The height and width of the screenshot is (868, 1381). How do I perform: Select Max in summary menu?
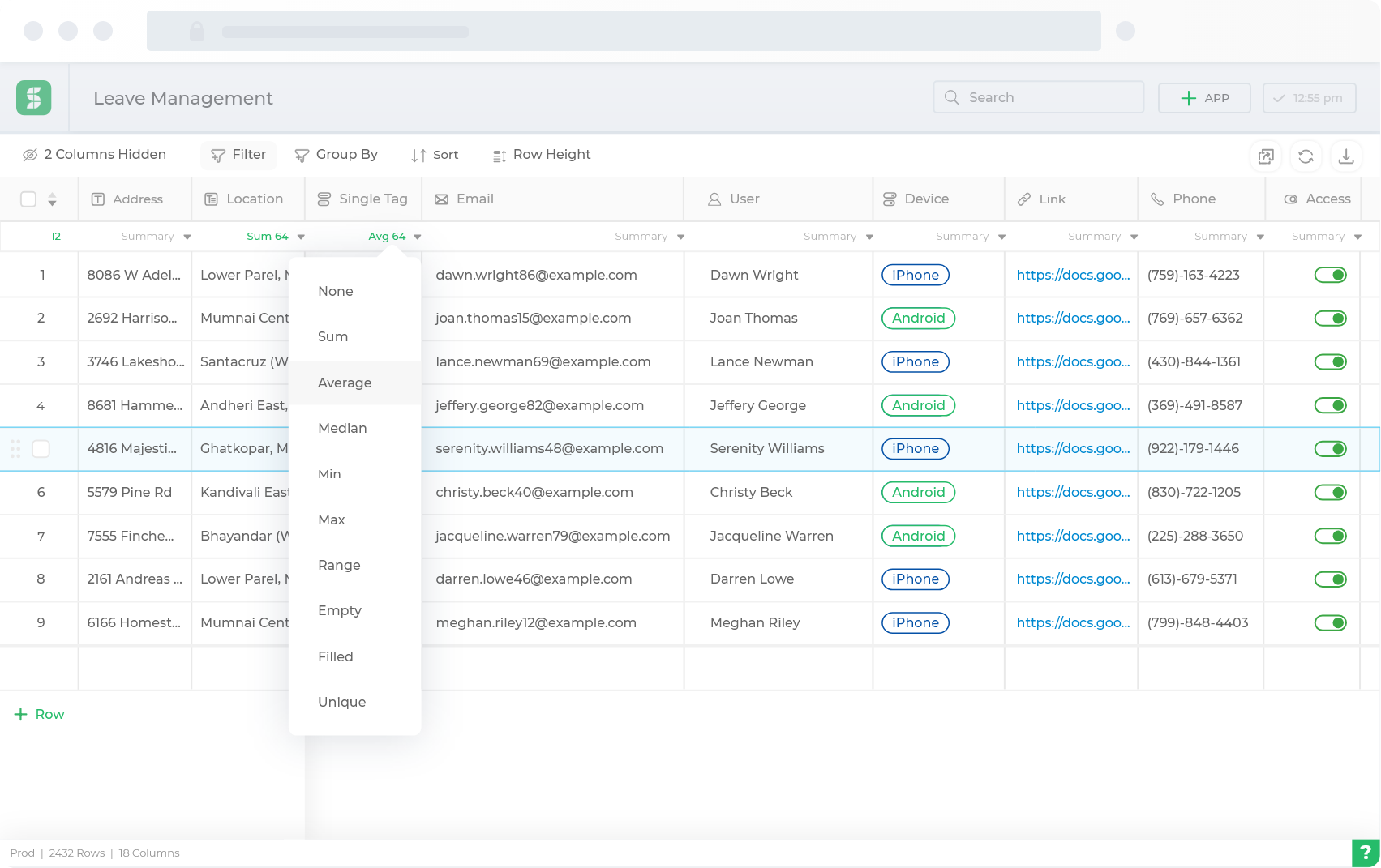coord(355,520)
